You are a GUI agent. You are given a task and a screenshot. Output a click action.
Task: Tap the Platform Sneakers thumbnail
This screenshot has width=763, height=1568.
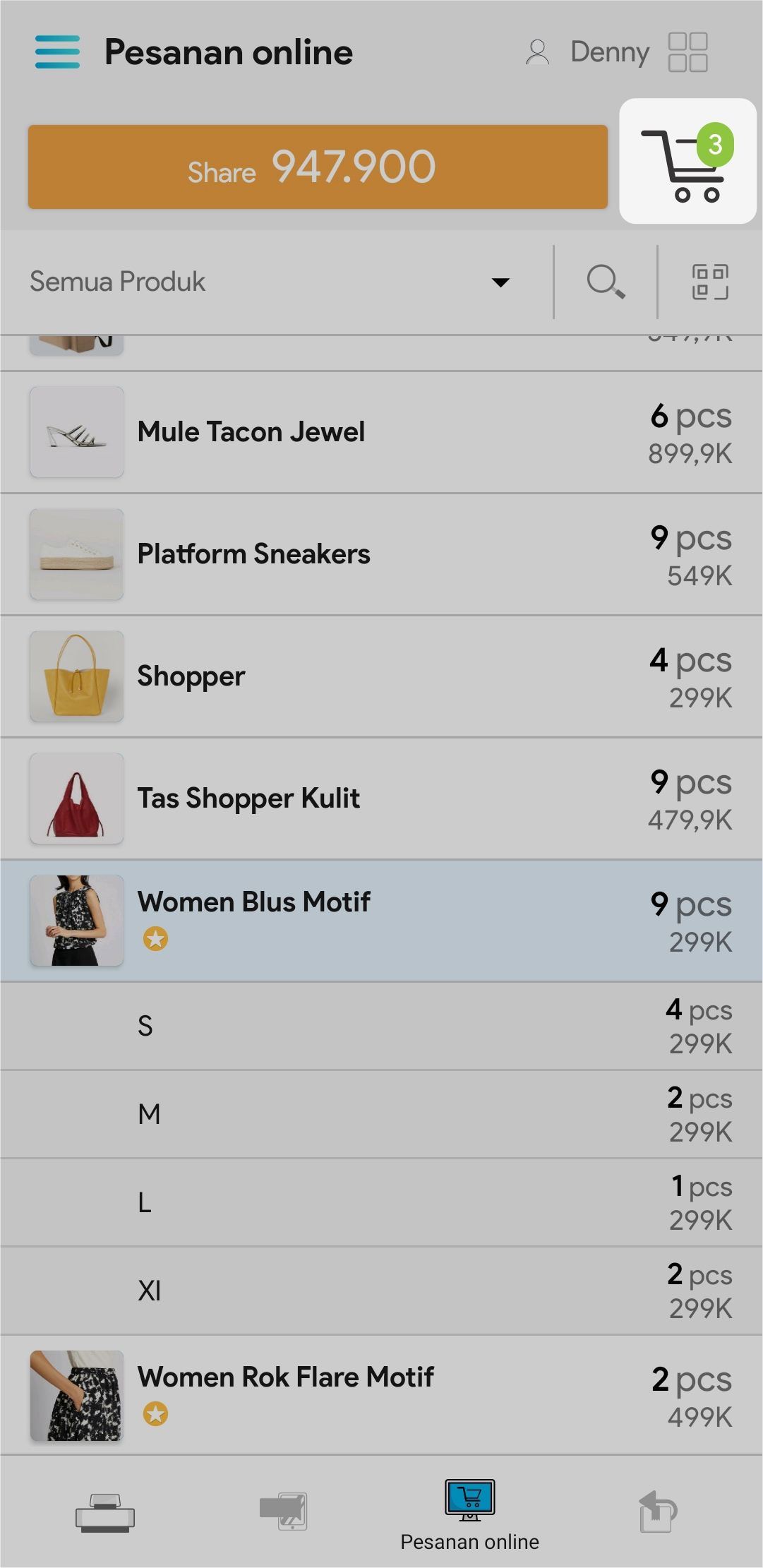click(77, 554)
